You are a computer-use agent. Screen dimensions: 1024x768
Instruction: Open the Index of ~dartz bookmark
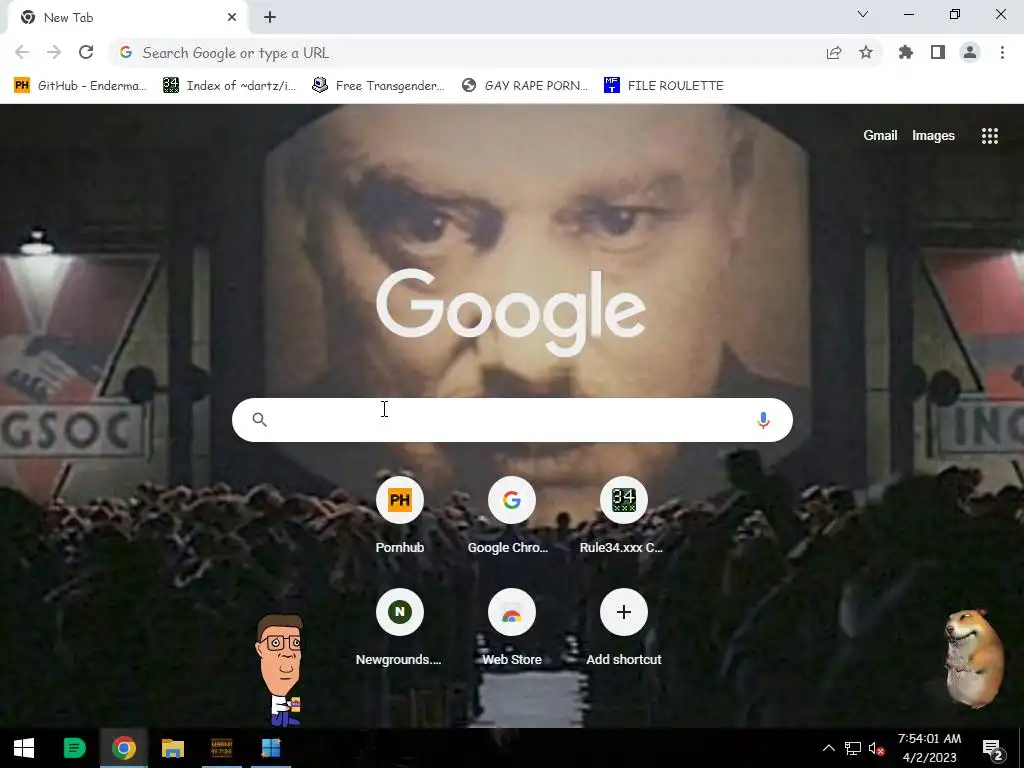pyautogui.click(x=230, y=86)
